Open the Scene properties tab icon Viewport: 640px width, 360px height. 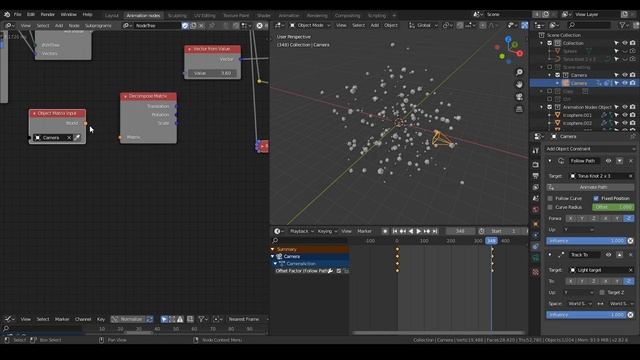tap(536, 198)
